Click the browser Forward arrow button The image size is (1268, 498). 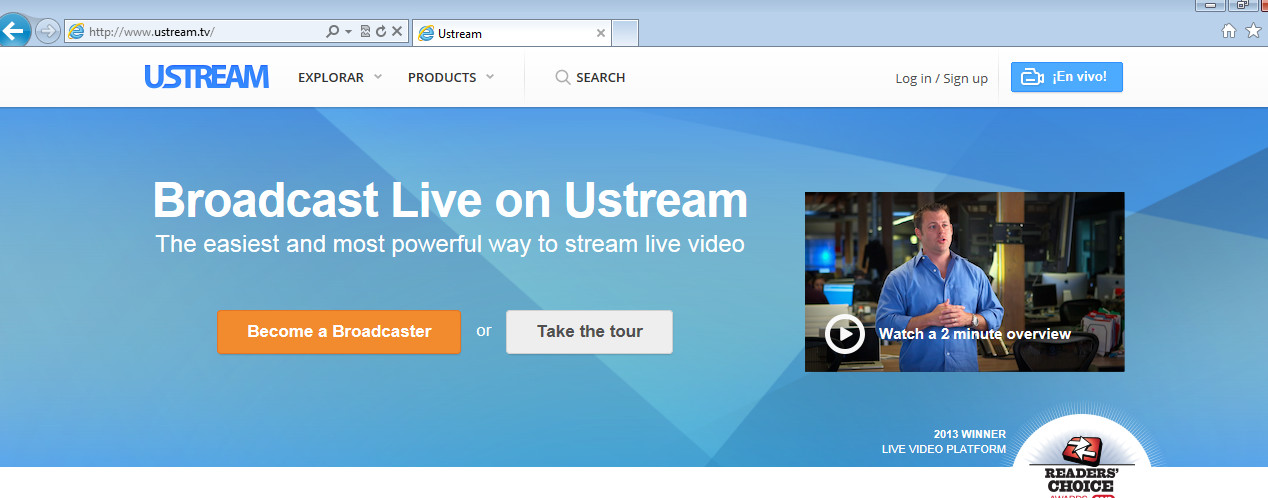point(47,32)
